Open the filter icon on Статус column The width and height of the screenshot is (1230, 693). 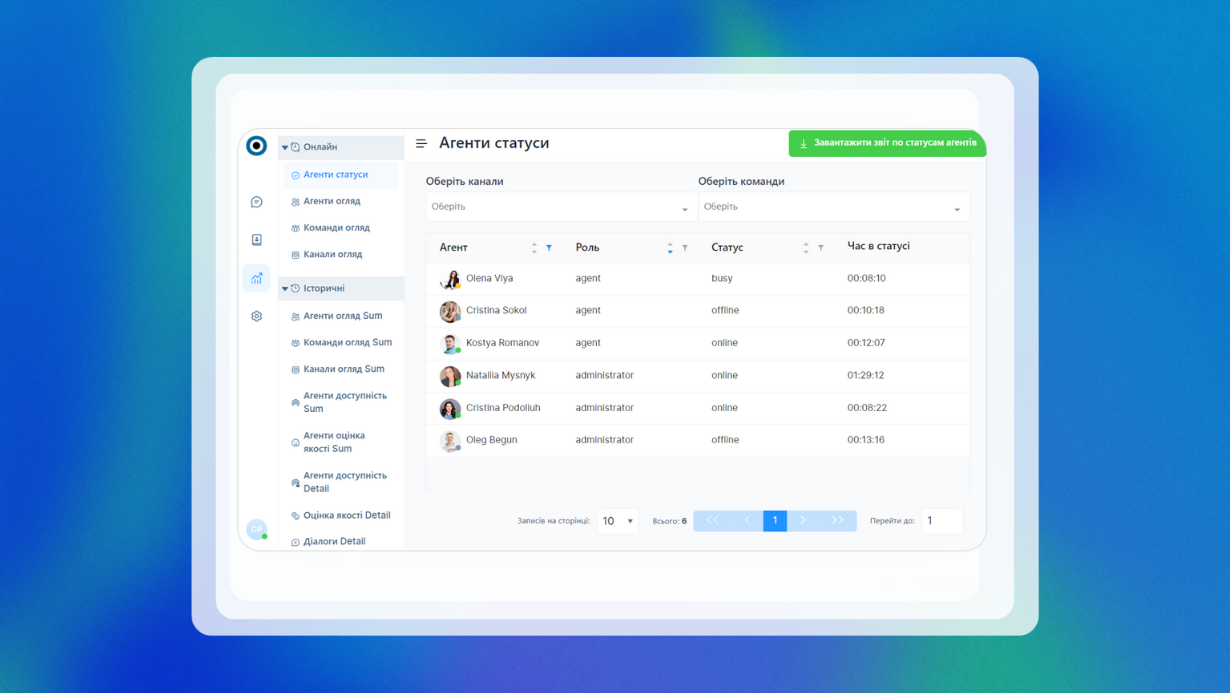pos(821,247)
